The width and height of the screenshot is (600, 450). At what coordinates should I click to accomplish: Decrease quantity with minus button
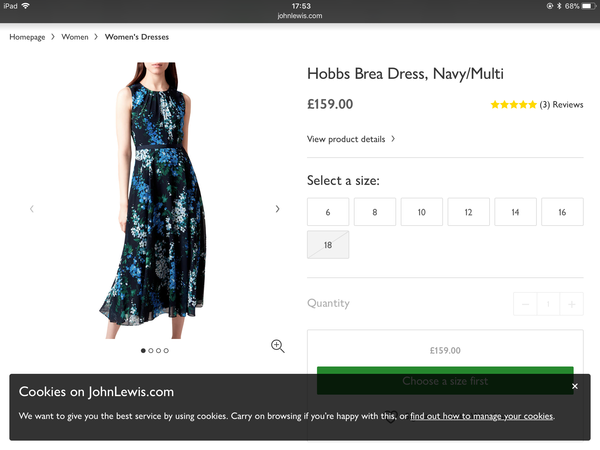[x=525, y=304]
